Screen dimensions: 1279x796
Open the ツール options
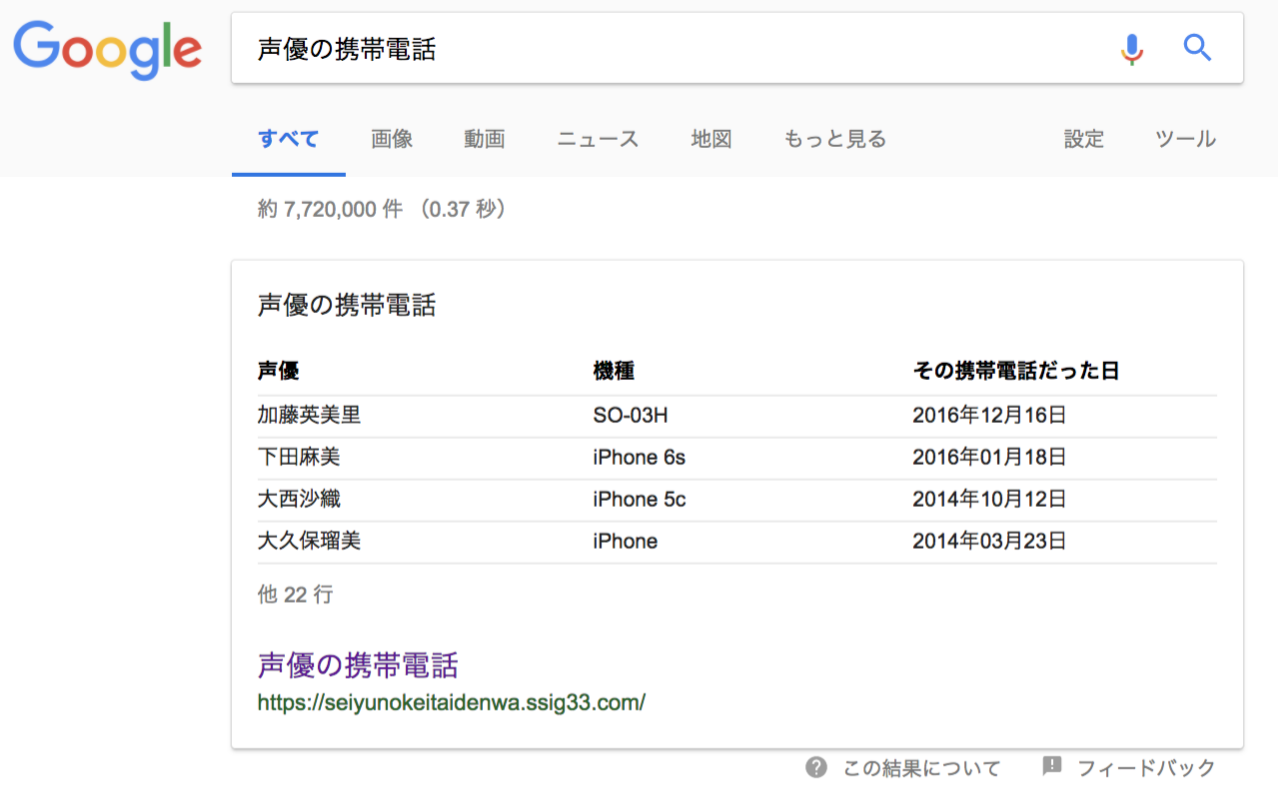(x=1186, y=139)
